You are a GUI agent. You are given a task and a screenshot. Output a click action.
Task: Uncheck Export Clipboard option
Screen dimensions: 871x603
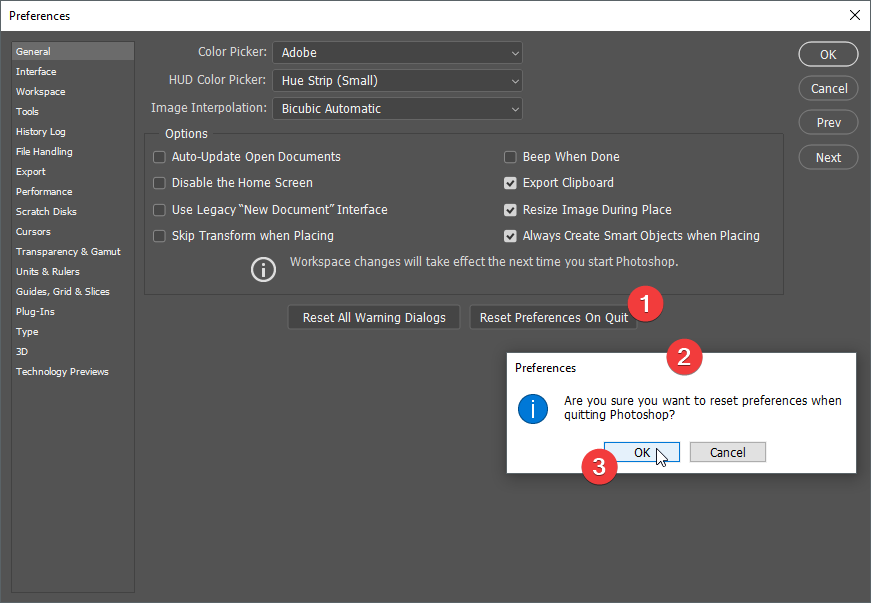(x=510, y=183)
